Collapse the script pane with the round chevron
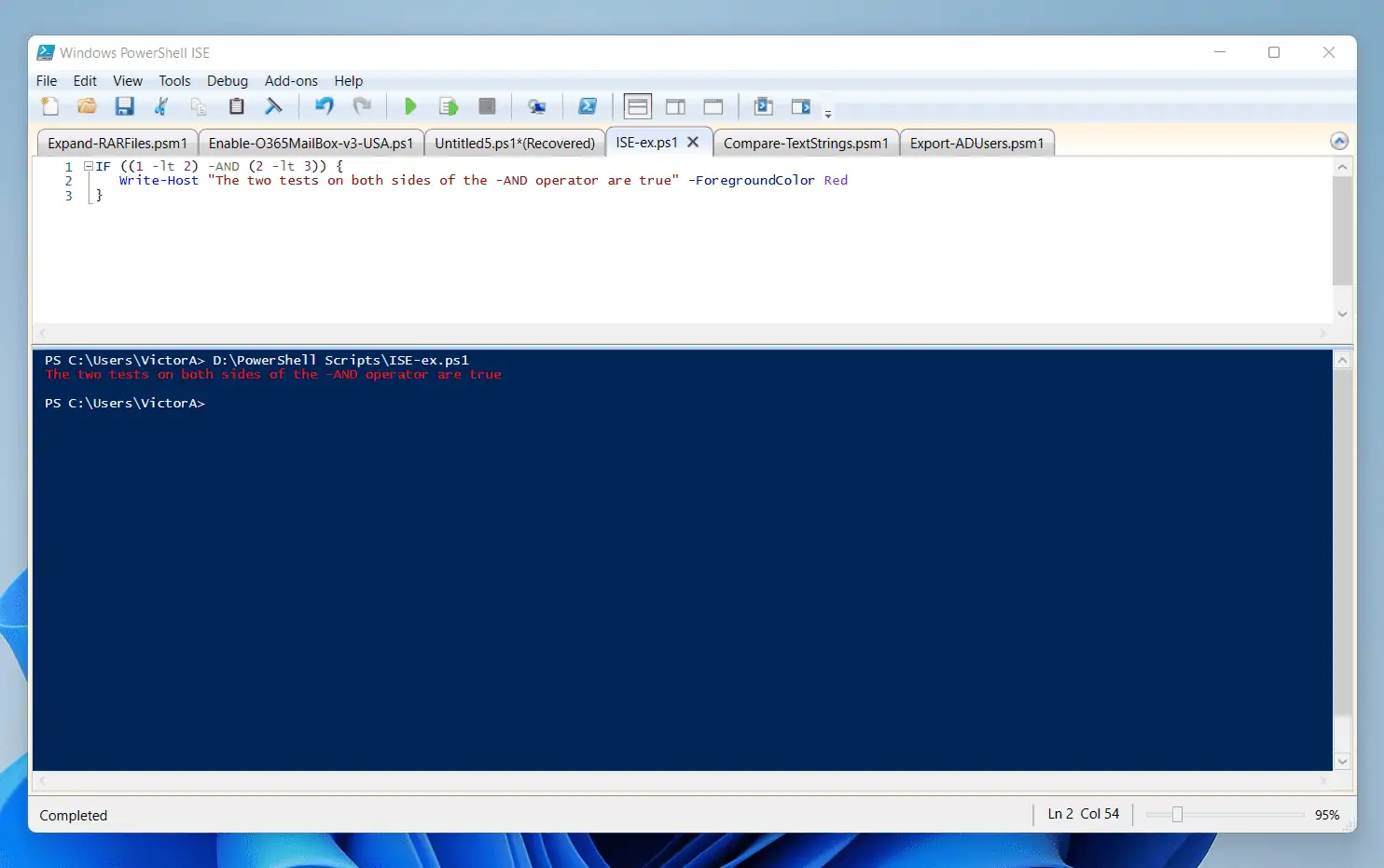This screenshot has height=868, width=1384. click(1339, 141)
